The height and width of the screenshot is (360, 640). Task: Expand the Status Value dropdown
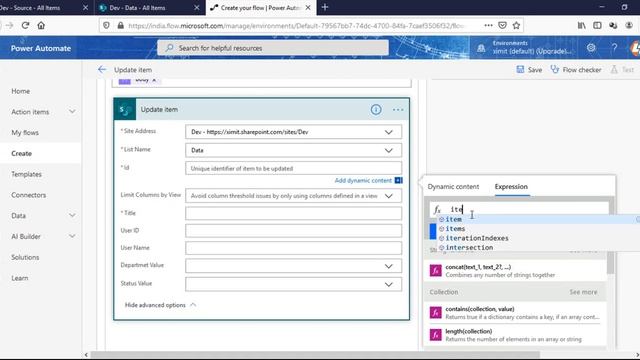tap(389, 284)
